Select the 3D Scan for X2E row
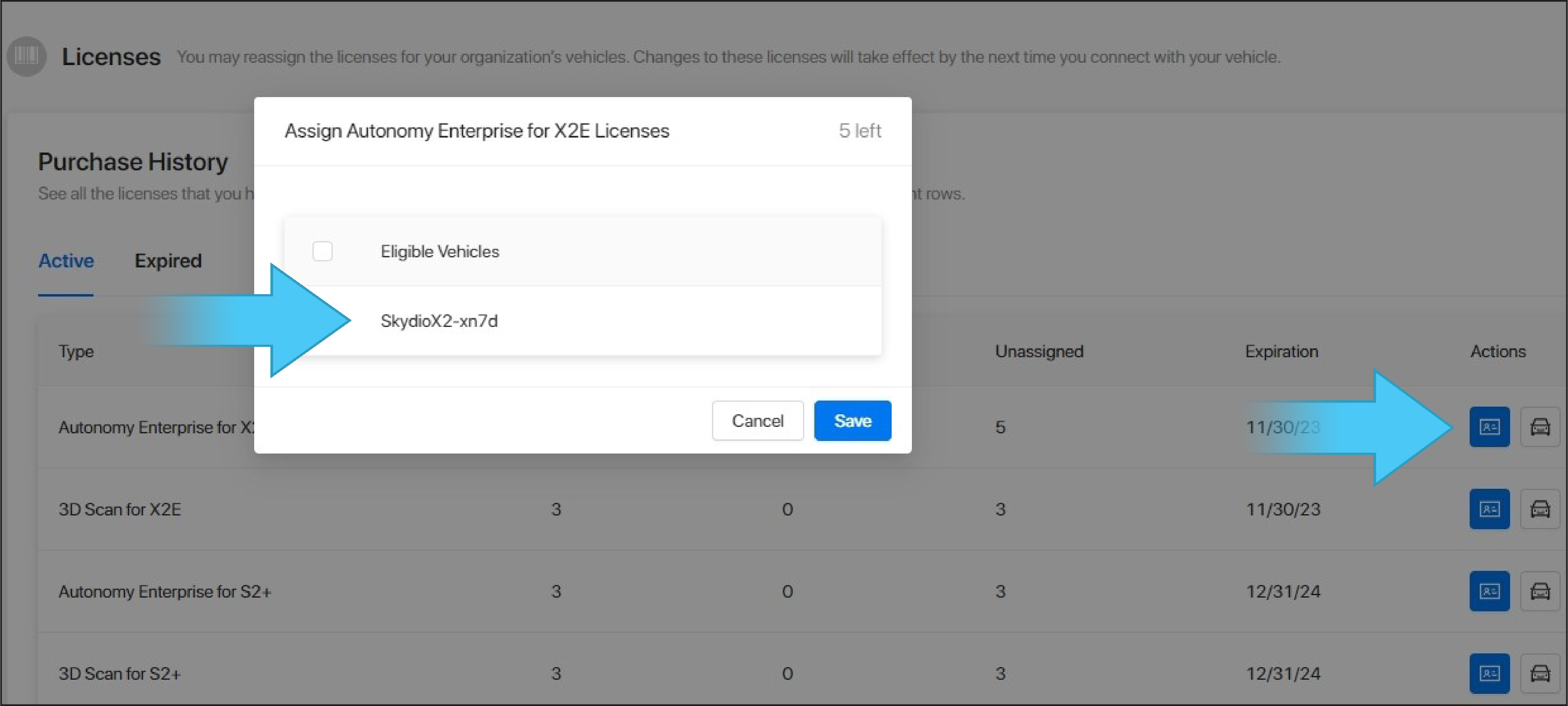1568x706 pixels. point(120,509)
